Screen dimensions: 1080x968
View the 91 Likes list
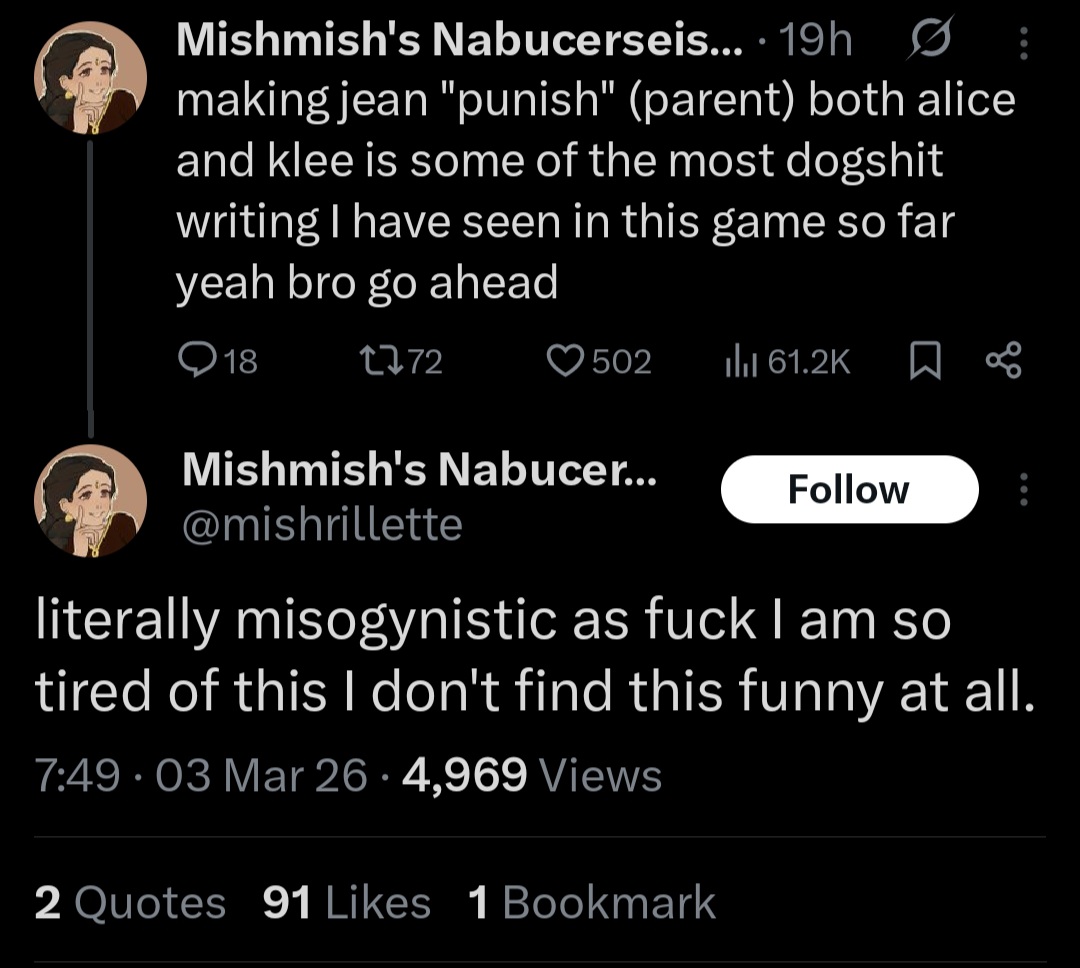tap(346, 902)
